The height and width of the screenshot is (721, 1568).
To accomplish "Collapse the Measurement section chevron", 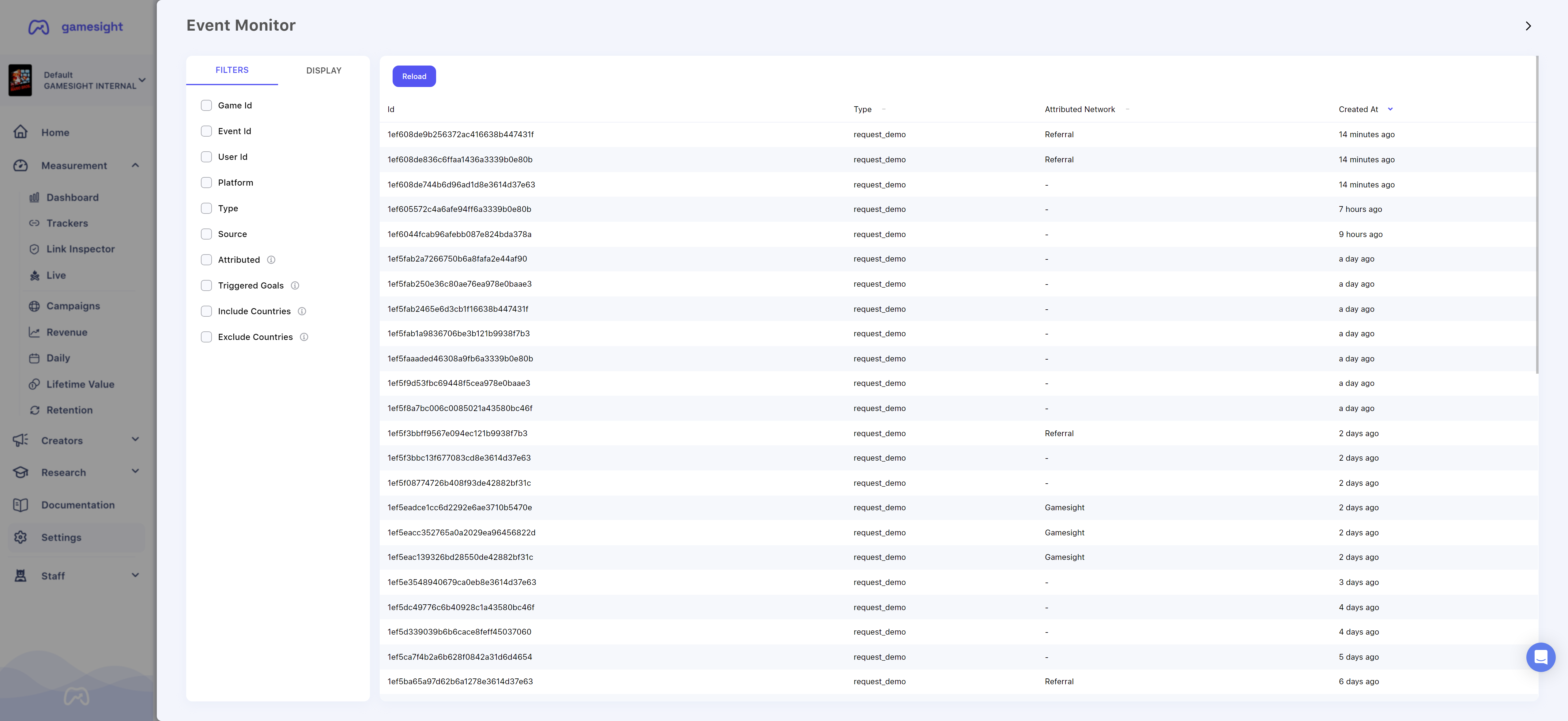I will 135,165.
